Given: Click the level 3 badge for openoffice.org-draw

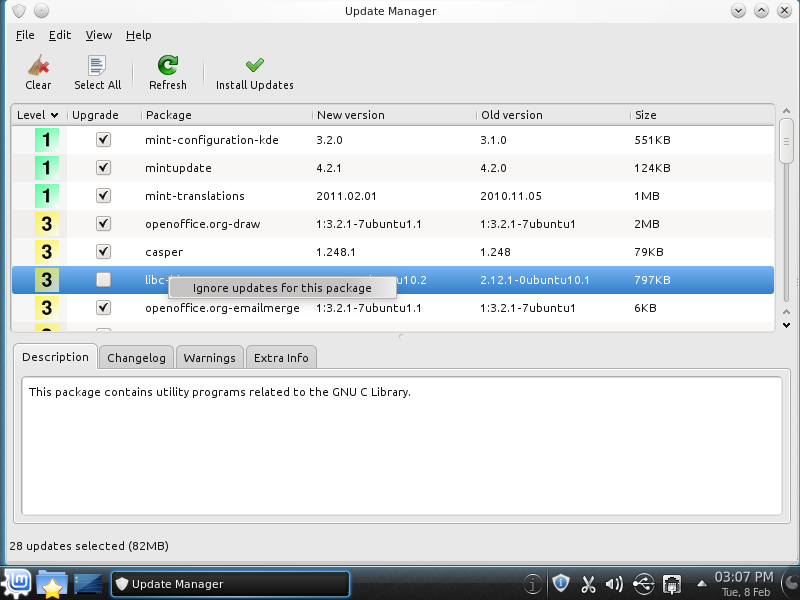Looking at the screenshot, I should [x=46, y=224].
